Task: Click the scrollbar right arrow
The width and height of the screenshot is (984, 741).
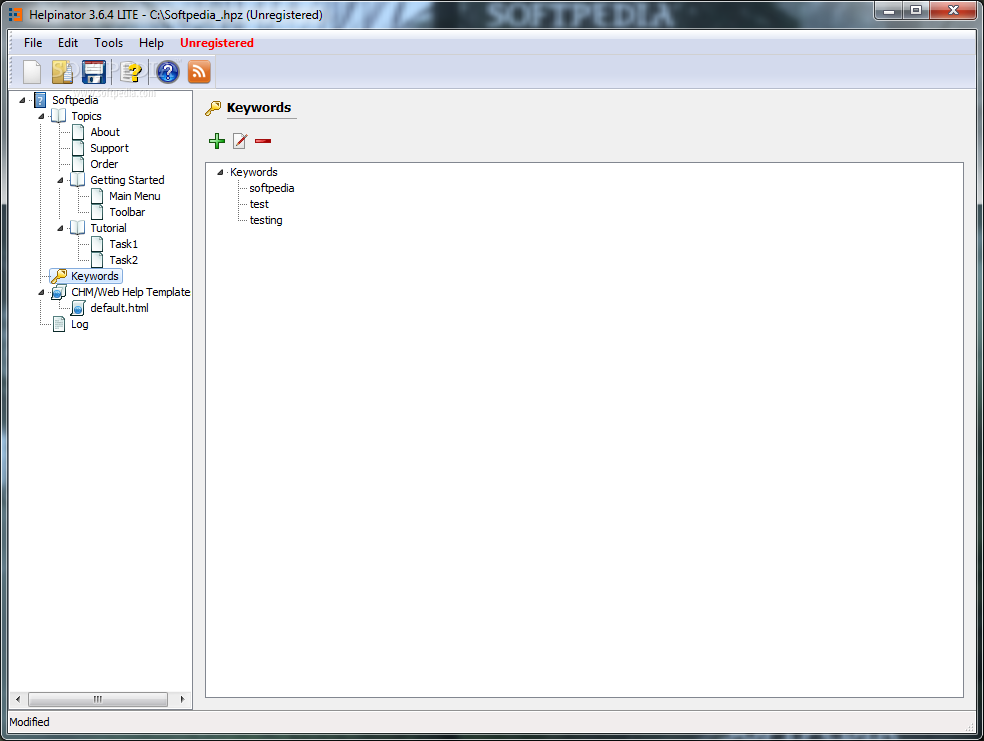Action: click(183, 699)
